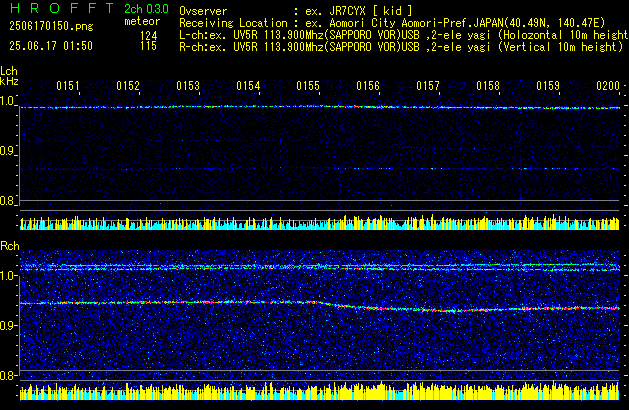The width and height of the screenshot is (629, 410).
Task: Click the timestamp 25.06.17 01:50
Action: pyautogui.click(x=51, y=46)
